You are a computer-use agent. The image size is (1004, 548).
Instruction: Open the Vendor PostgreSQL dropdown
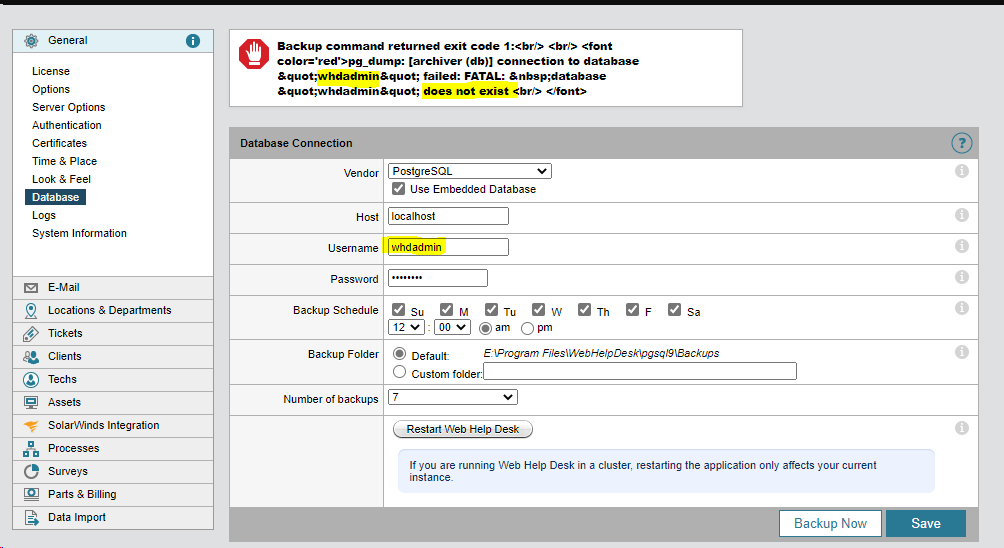click(469, 171)
